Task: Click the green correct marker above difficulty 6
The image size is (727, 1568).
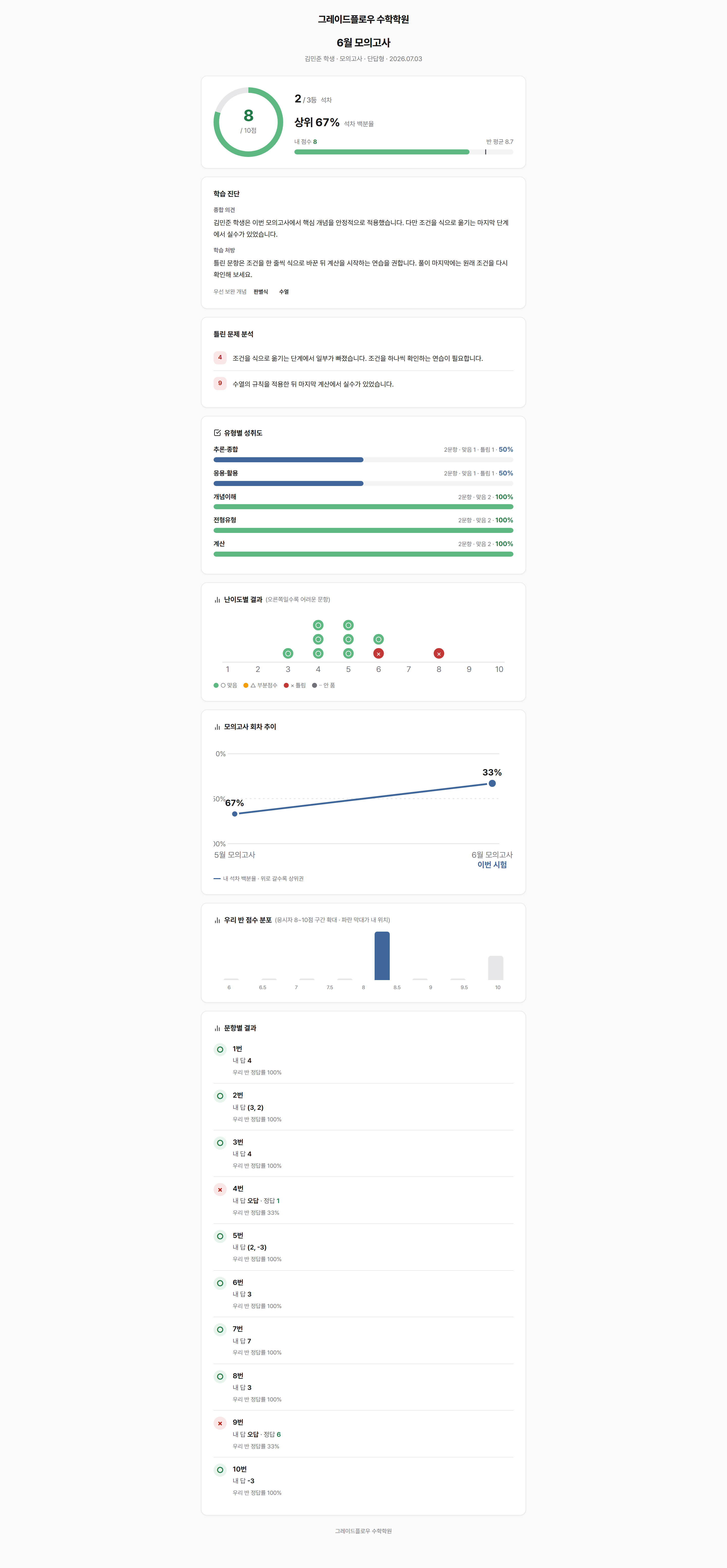Action: 379,639
